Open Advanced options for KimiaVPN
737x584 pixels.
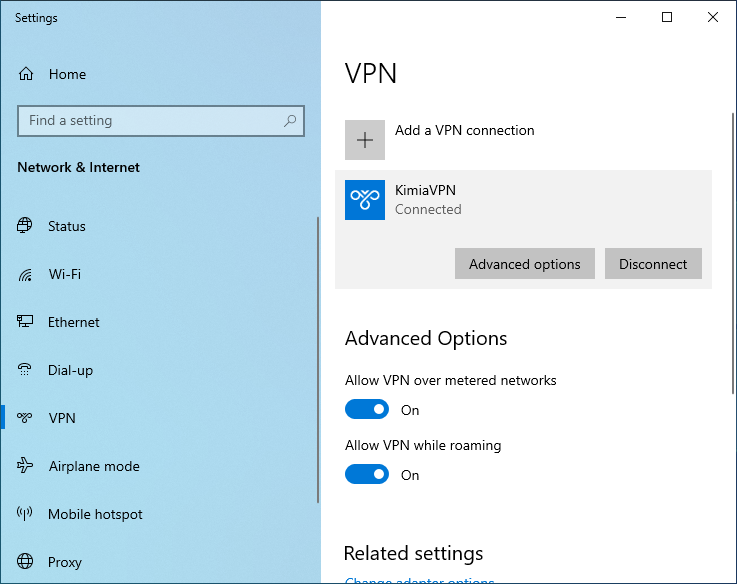click(x=524, y=264)
